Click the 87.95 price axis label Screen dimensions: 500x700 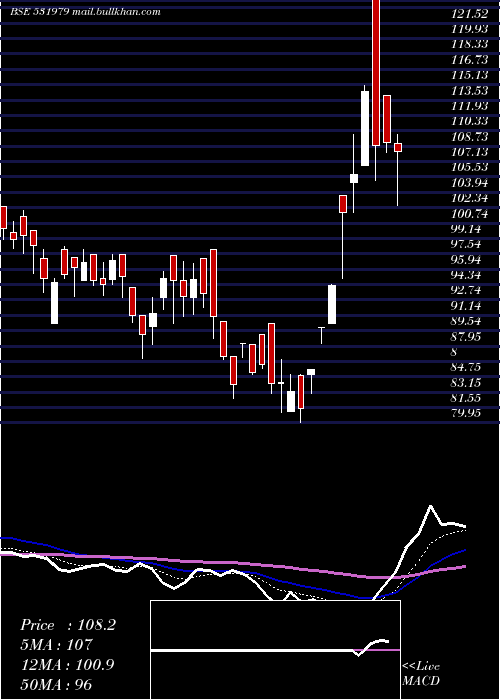pos(466,336)
